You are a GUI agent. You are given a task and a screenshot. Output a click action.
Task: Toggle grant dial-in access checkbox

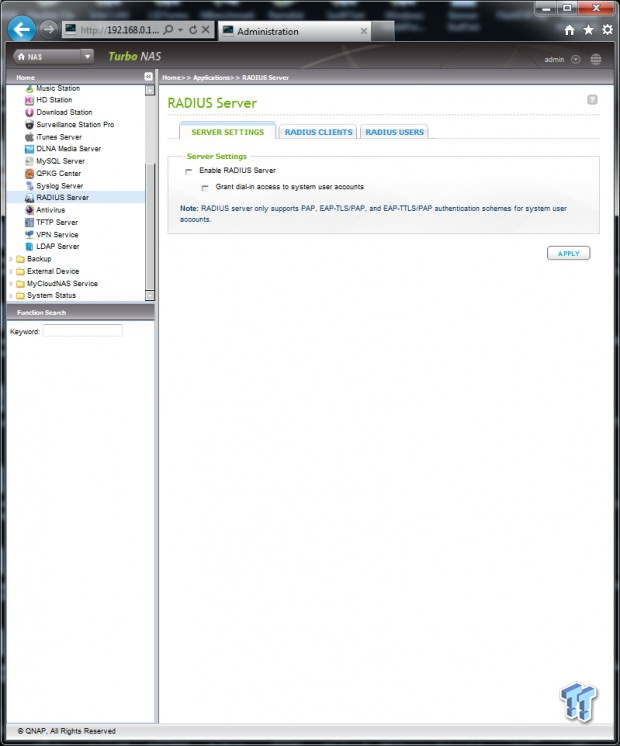[205, 188]
